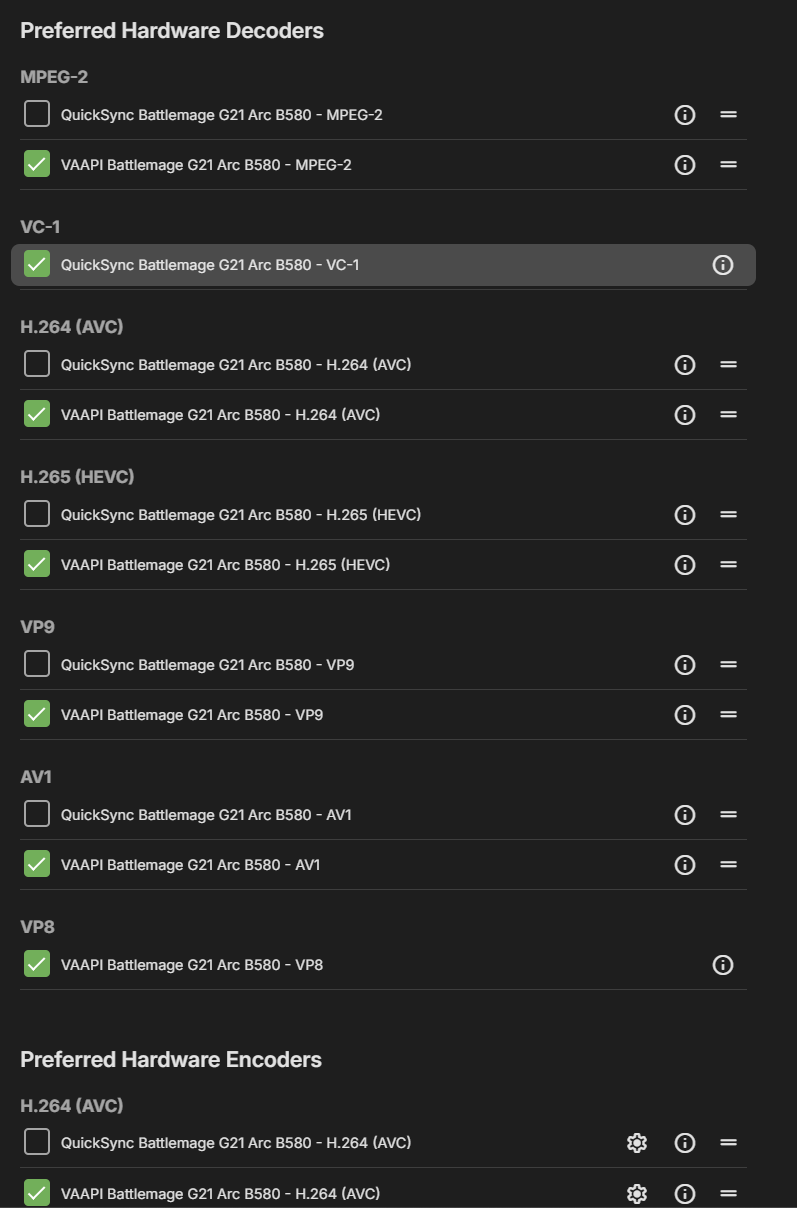797x1208 pixels.
Task: Uncheck VAAPI VP9 decoder checkbox
Action: tap(37, 714)
